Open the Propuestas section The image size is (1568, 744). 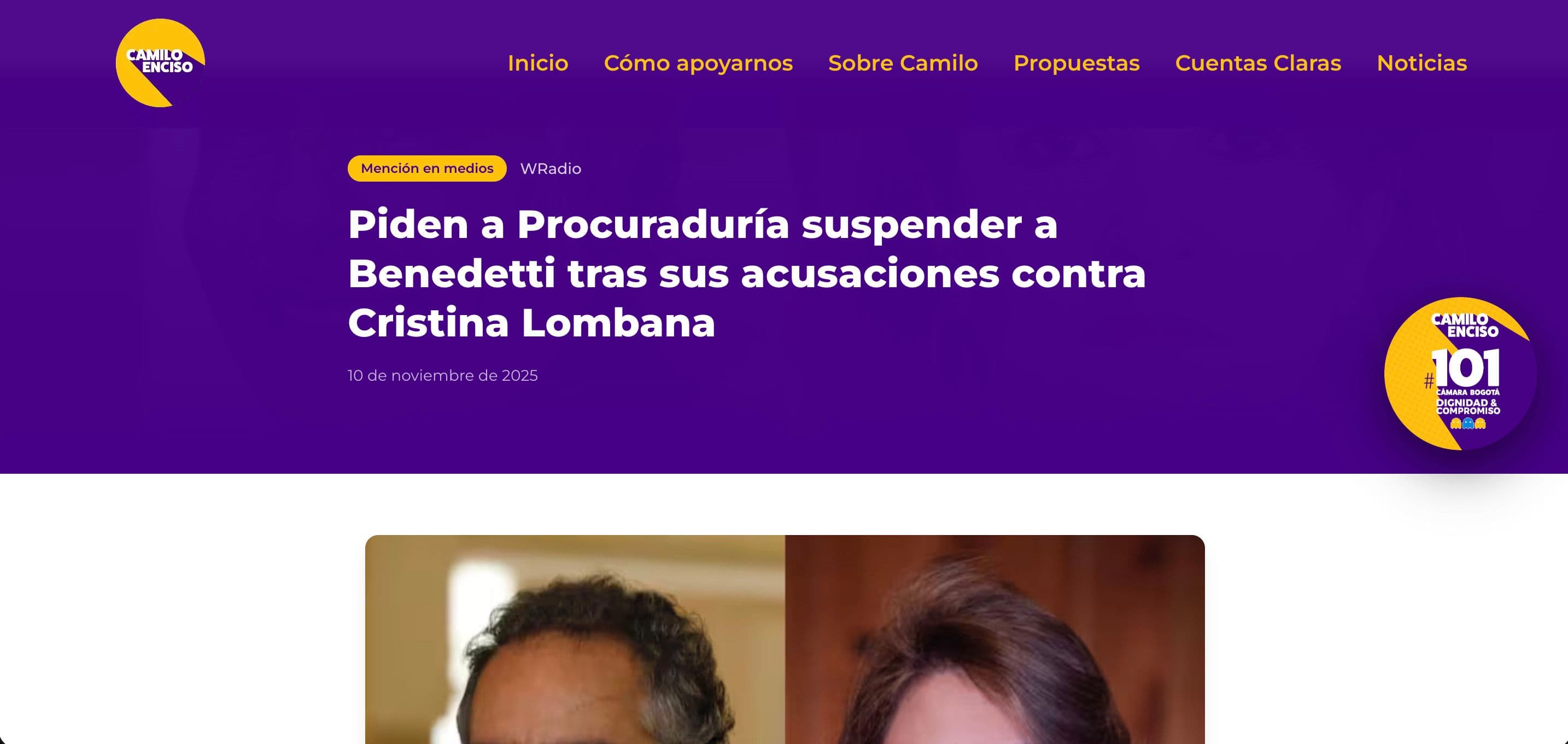tap(1076, 63)
